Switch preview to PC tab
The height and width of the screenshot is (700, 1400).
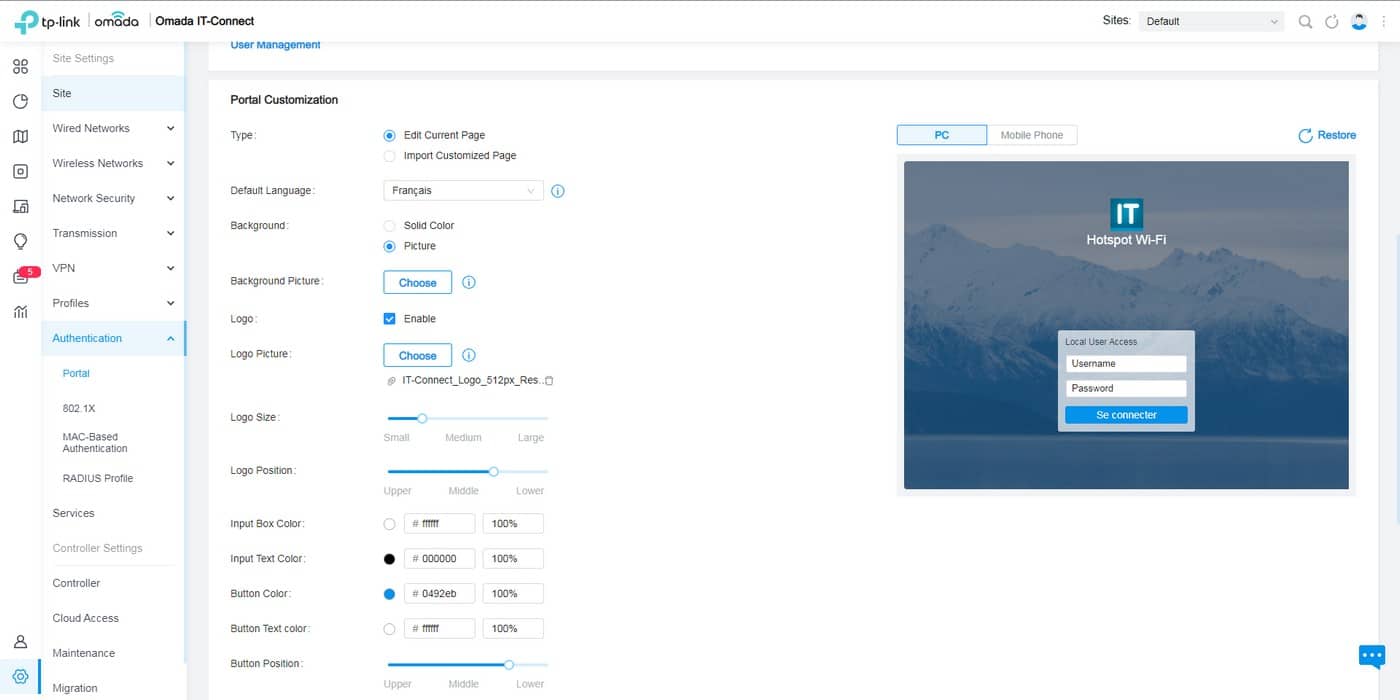[x=942, y=135]
